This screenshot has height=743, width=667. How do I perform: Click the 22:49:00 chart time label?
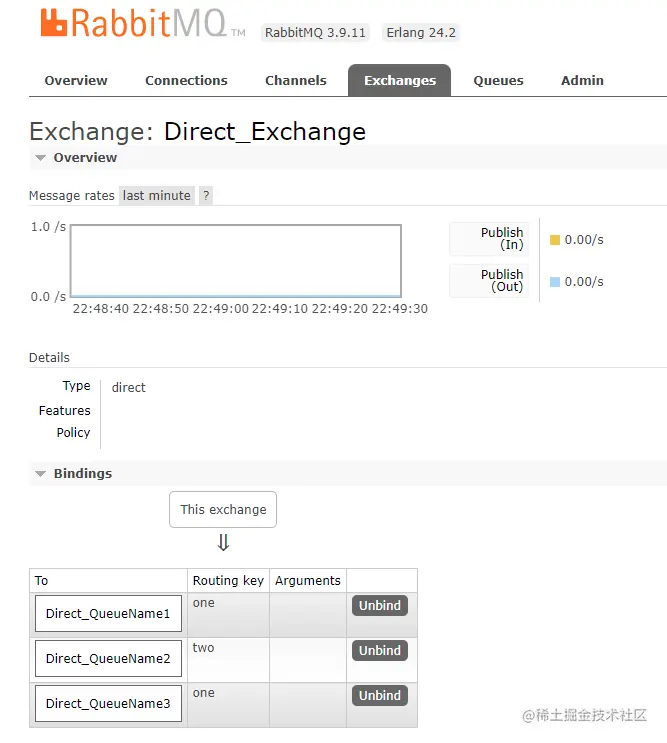[x=220, y=309]
